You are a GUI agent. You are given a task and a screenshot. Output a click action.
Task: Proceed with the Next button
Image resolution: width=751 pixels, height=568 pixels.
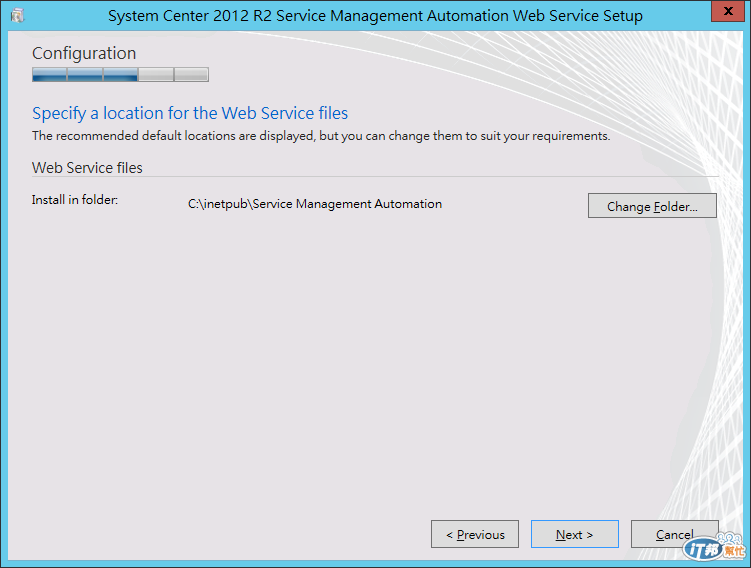pos(574,535)
